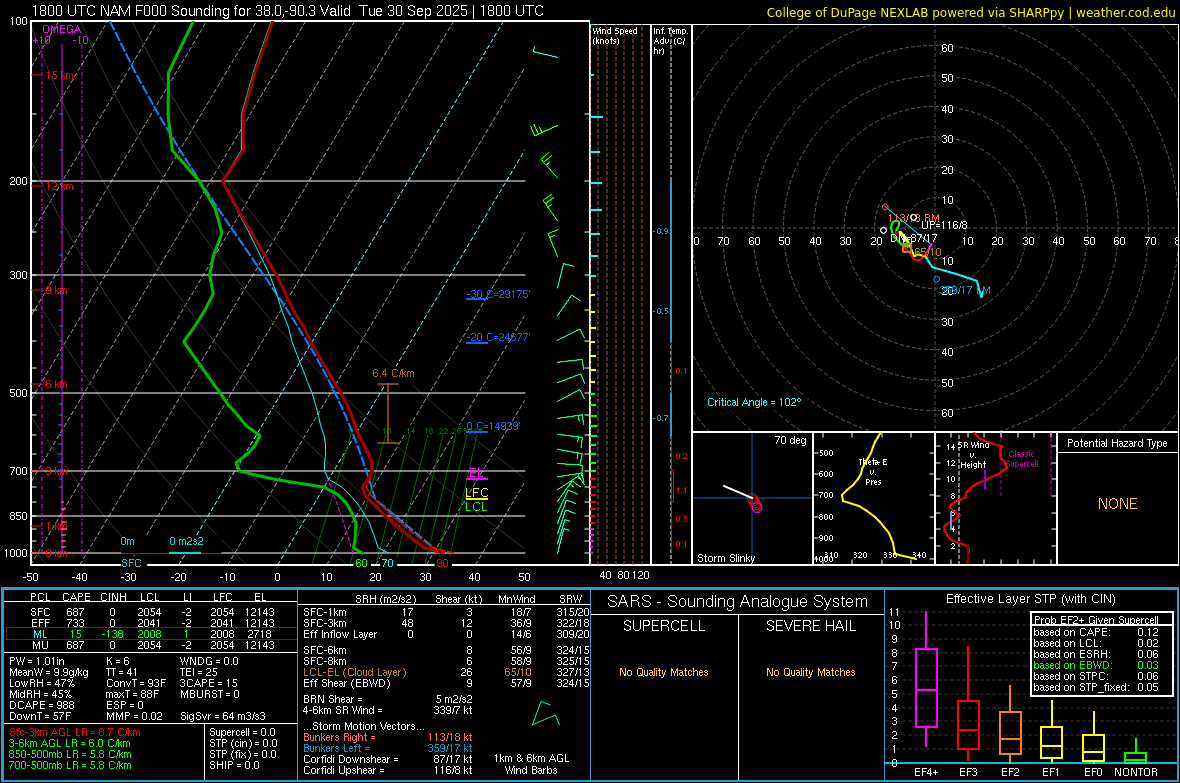Click the 'OMEGA' label on the skew-T

(x=62, y=29)
